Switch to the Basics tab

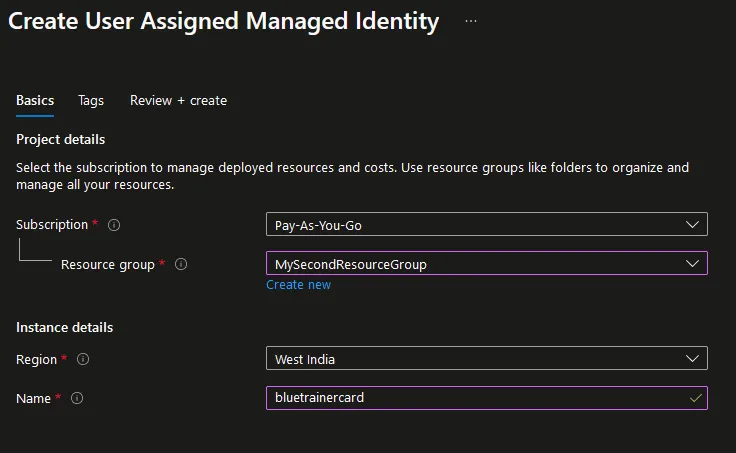(35, 100)
